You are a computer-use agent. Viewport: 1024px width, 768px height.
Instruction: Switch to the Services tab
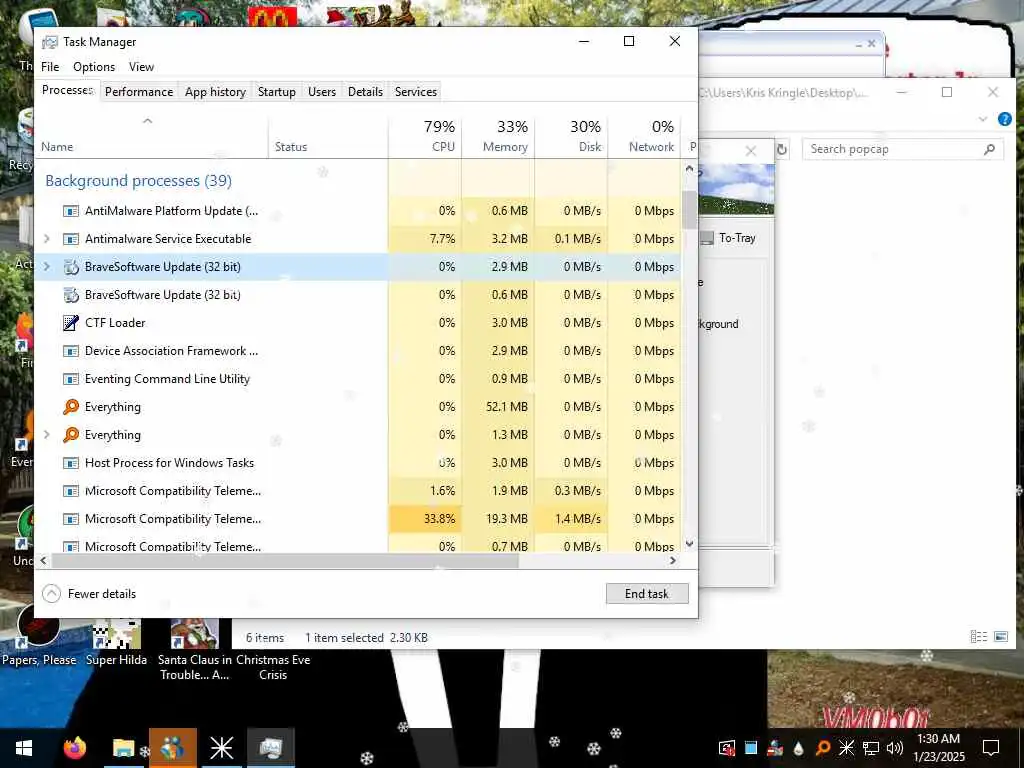(x=416, y=92)
